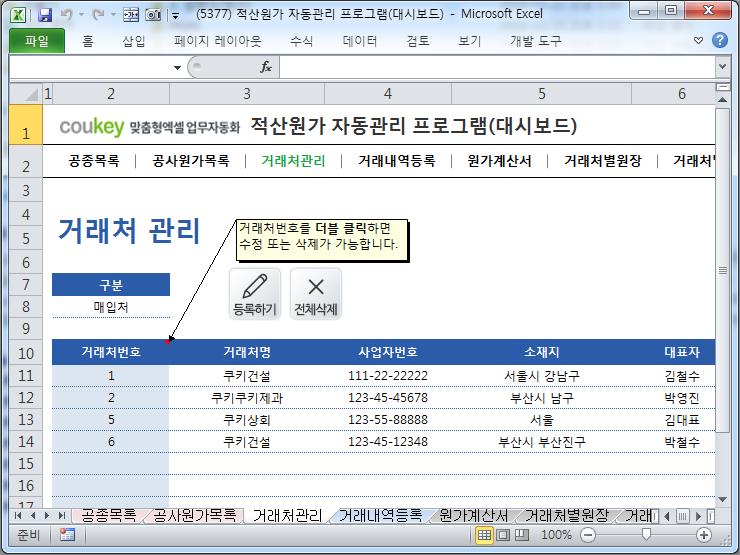
Task: Go to first sheet tab arrow
Action: [x=18, y=515]
